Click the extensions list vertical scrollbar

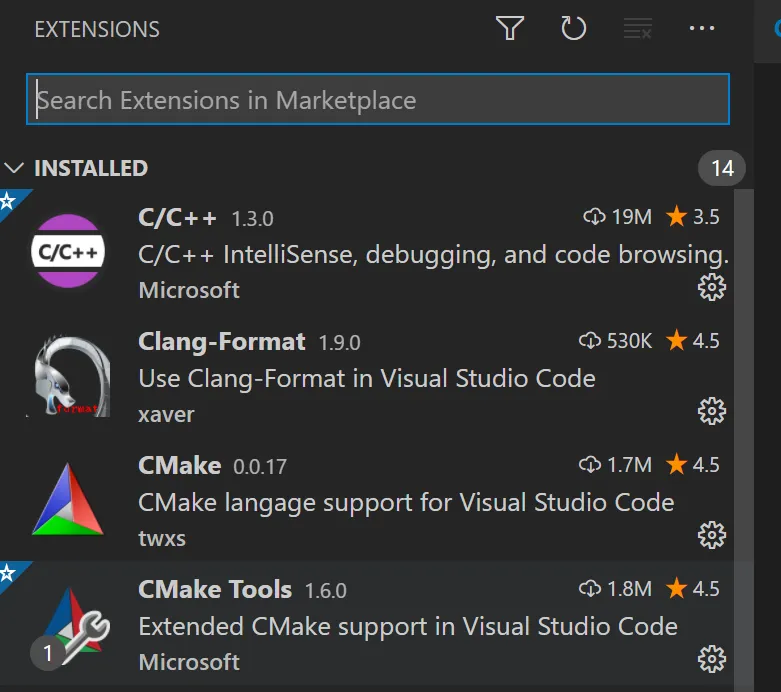(x=744, y=438)
